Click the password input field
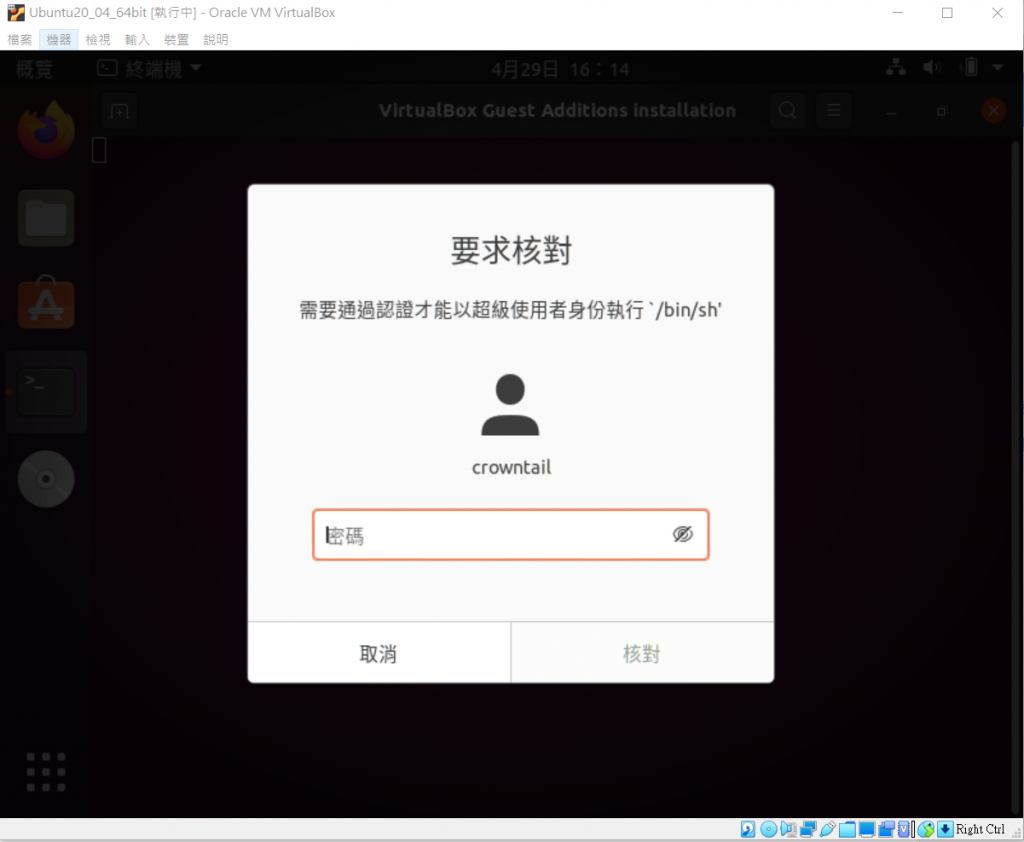 click(x=511, y=535)
